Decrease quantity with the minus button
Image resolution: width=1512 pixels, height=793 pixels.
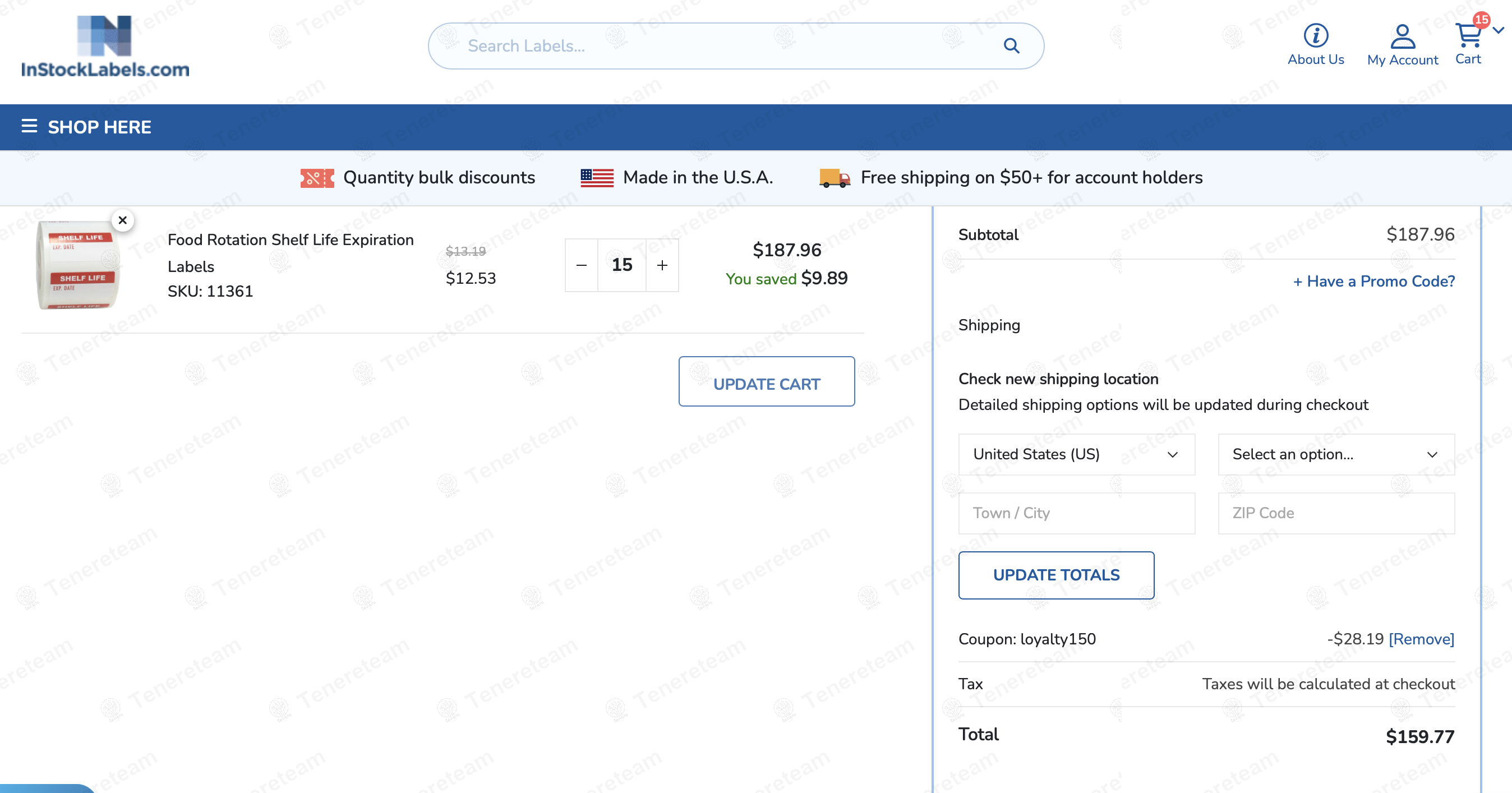[581, 265]
